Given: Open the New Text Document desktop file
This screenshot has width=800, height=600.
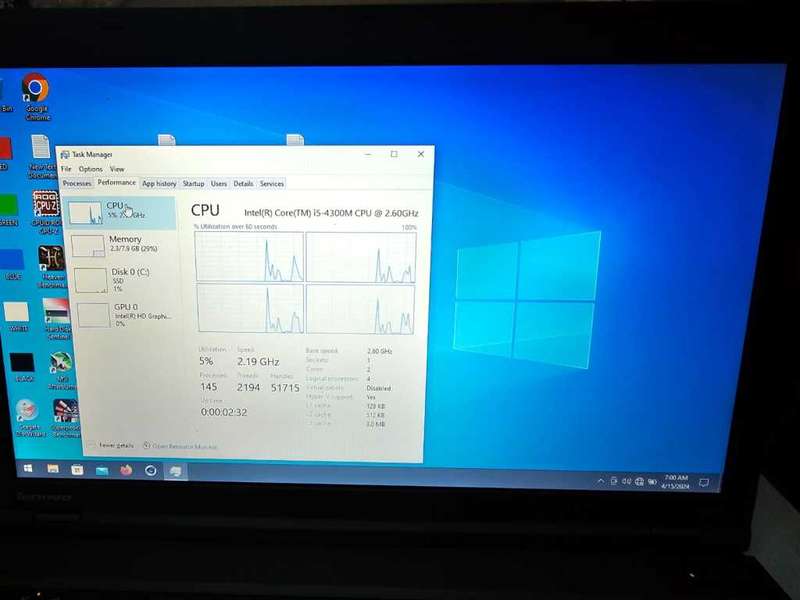Looking at the screenshot, I should pos(41,156).
